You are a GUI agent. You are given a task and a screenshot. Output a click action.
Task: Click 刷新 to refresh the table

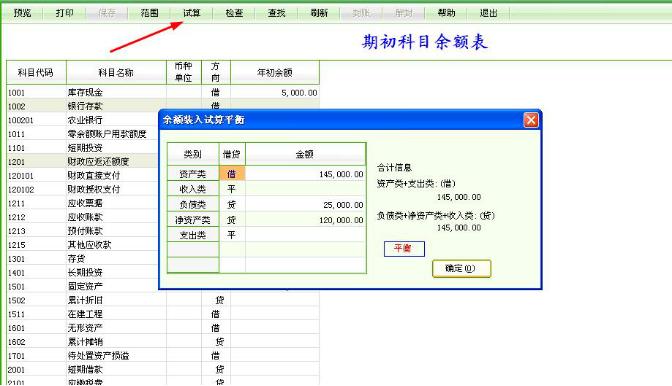tap(319, 13)
